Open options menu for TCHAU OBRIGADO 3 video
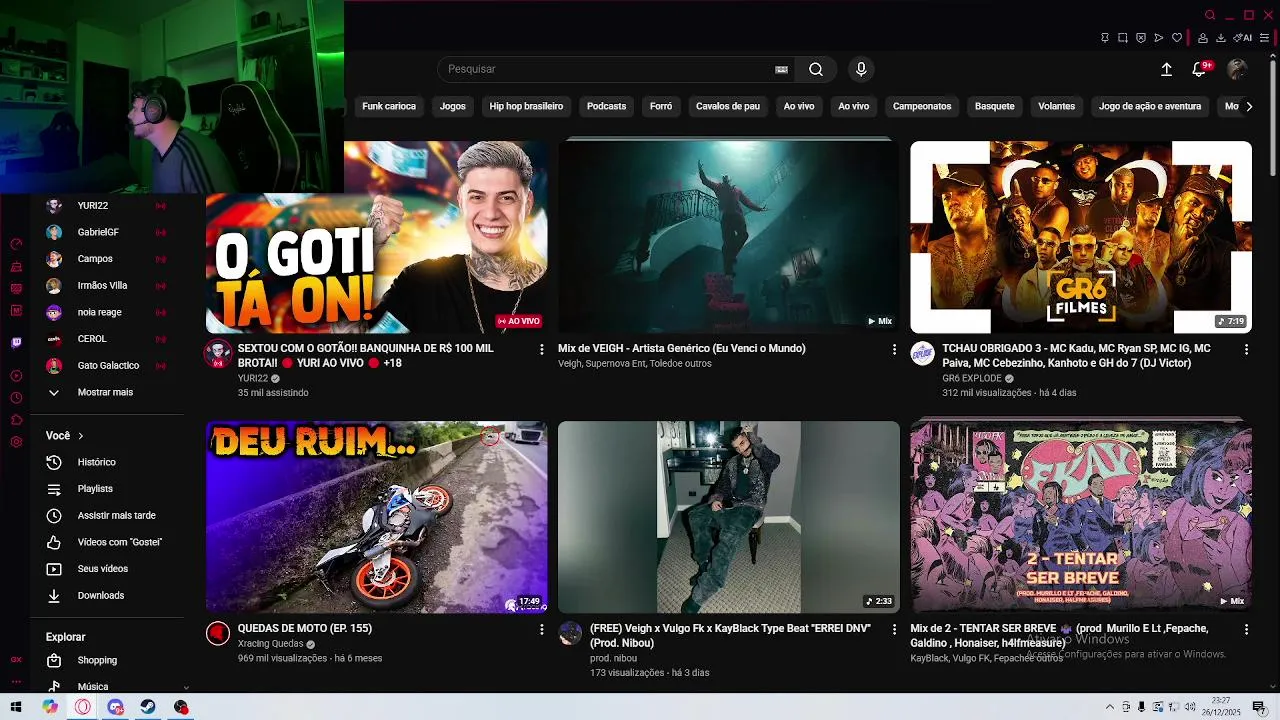The width and height of the screenshot is (1280, 720). click(1246, 349)
